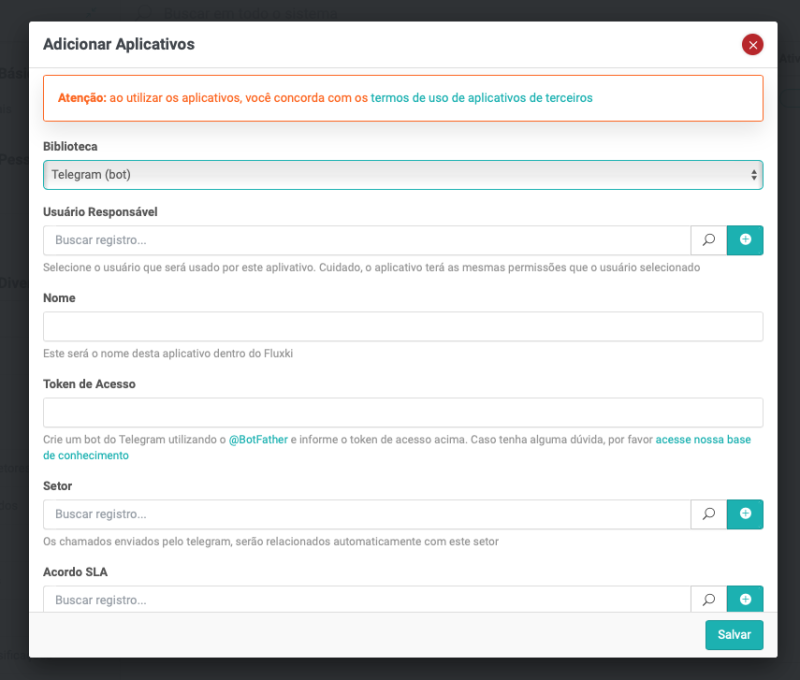Click magnifier icon in Acordo SLA row
Screen dimensions: 800x680
pos(708,600)
